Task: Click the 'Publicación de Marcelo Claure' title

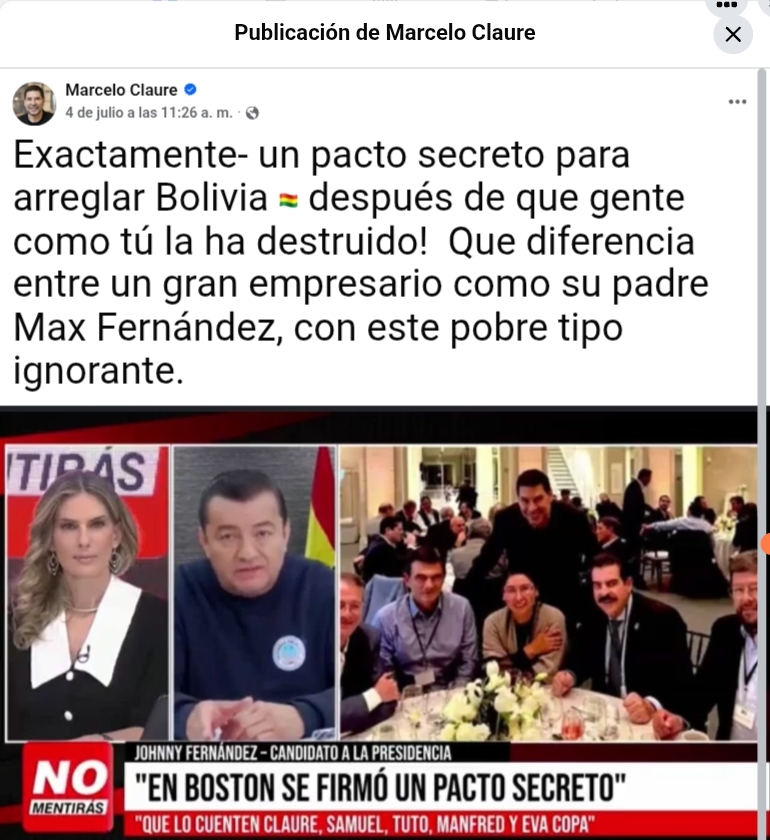Action: 385,33
